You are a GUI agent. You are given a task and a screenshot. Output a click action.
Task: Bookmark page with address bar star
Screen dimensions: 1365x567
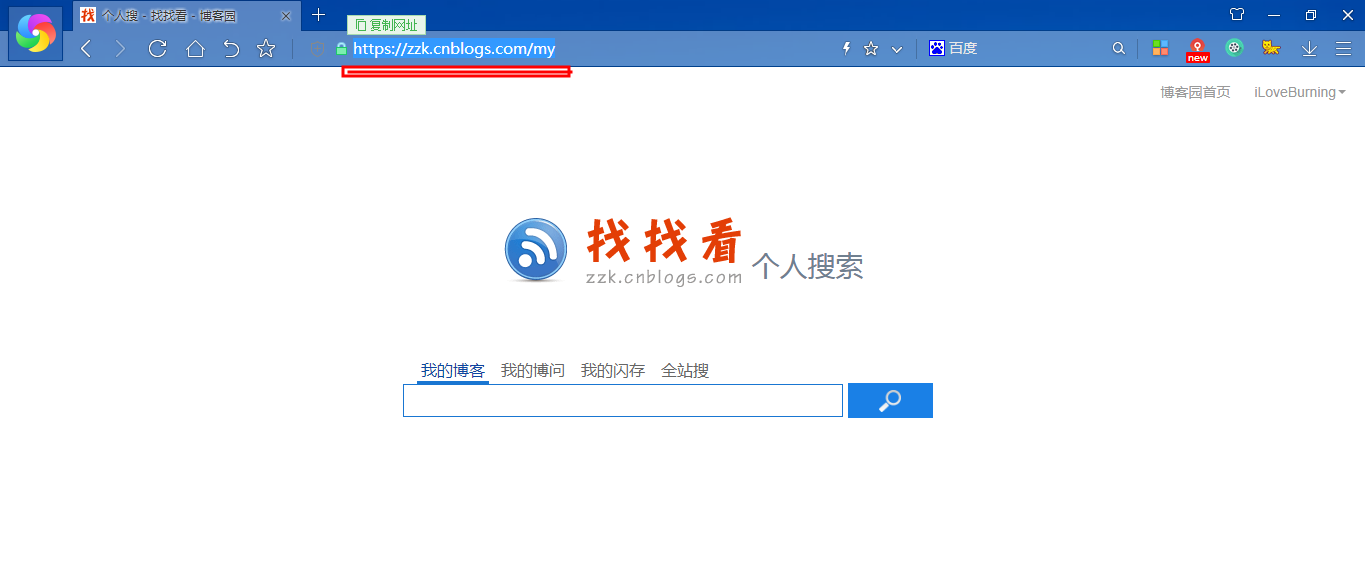[871, 49]
